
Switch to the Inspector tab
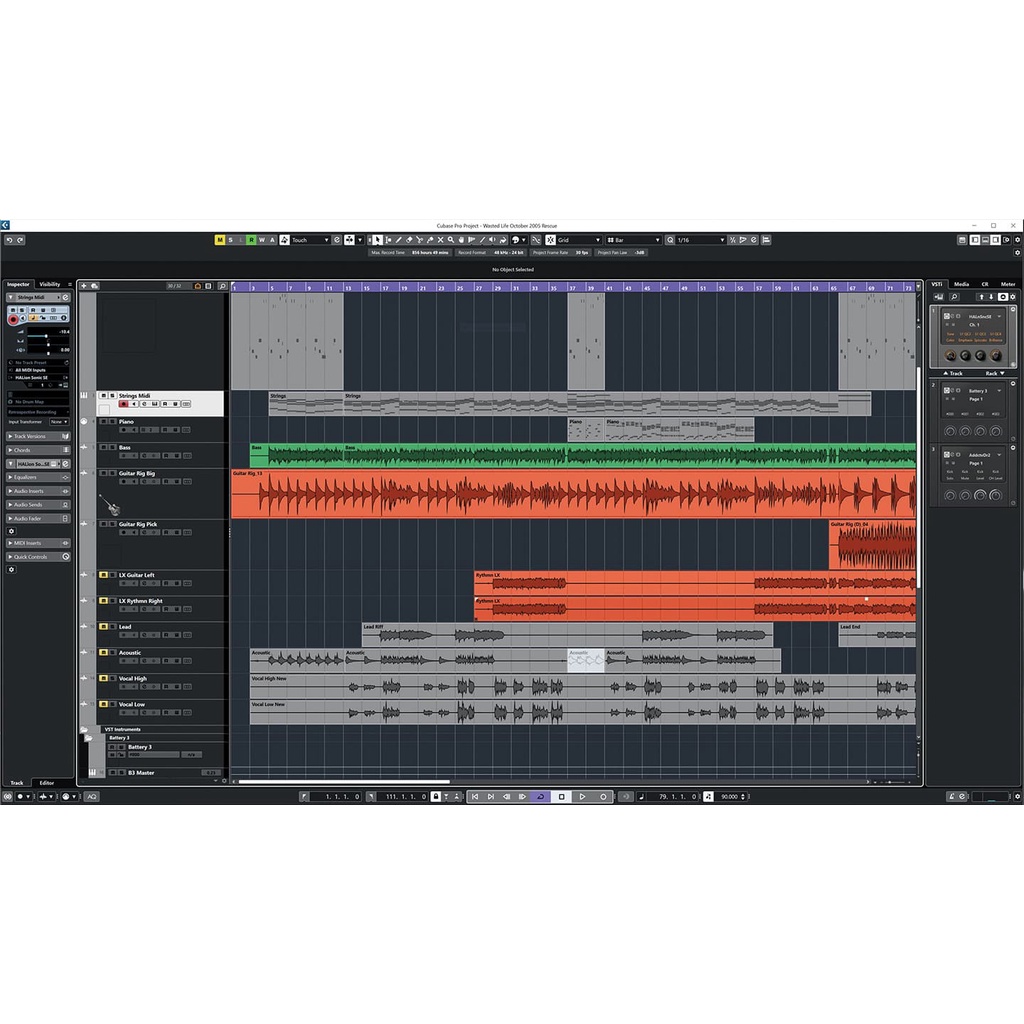coord(18,285)
